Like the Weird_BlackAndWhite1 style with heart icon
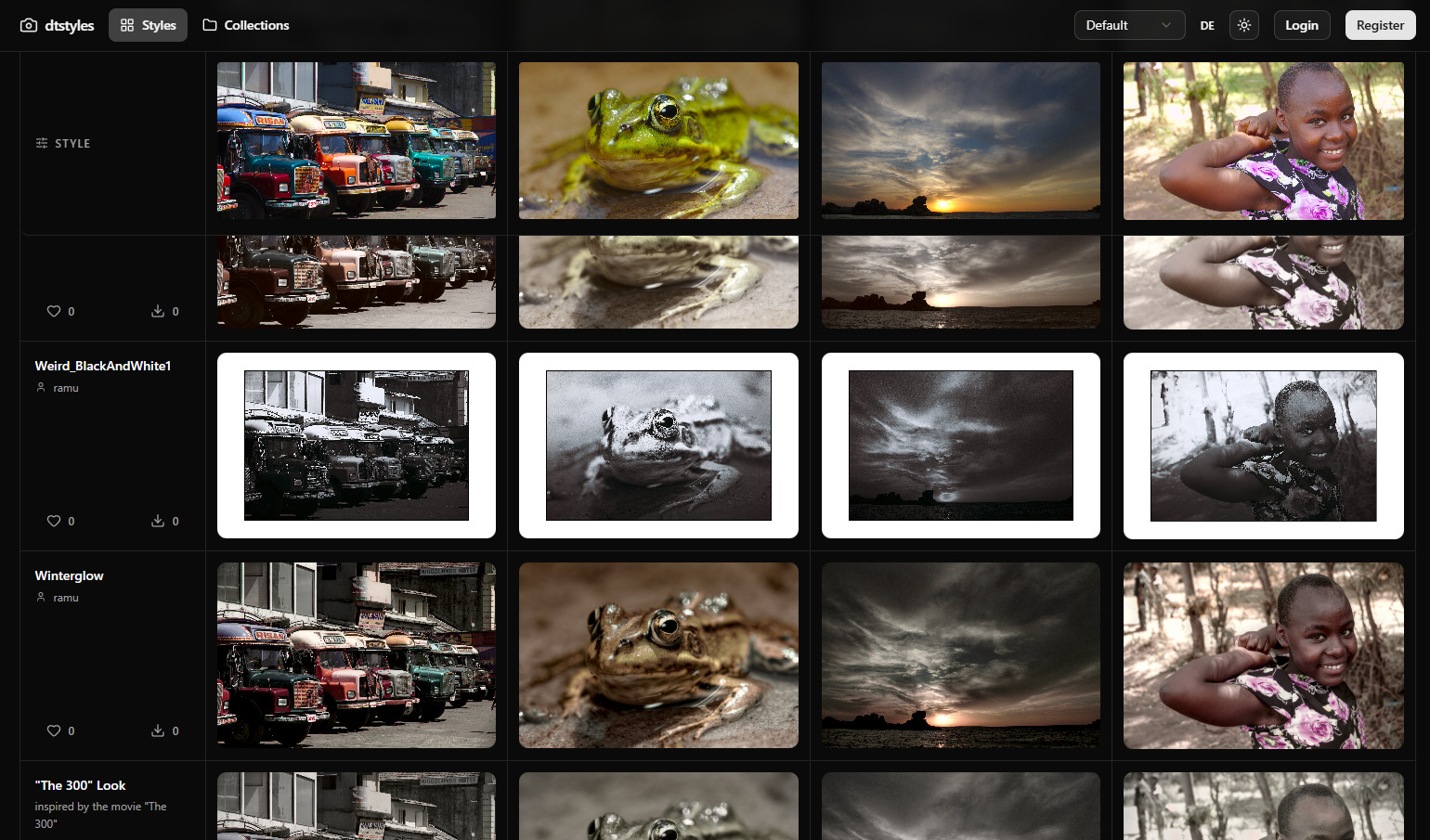This screenshot has width=1430, height=840. (54, 521)
